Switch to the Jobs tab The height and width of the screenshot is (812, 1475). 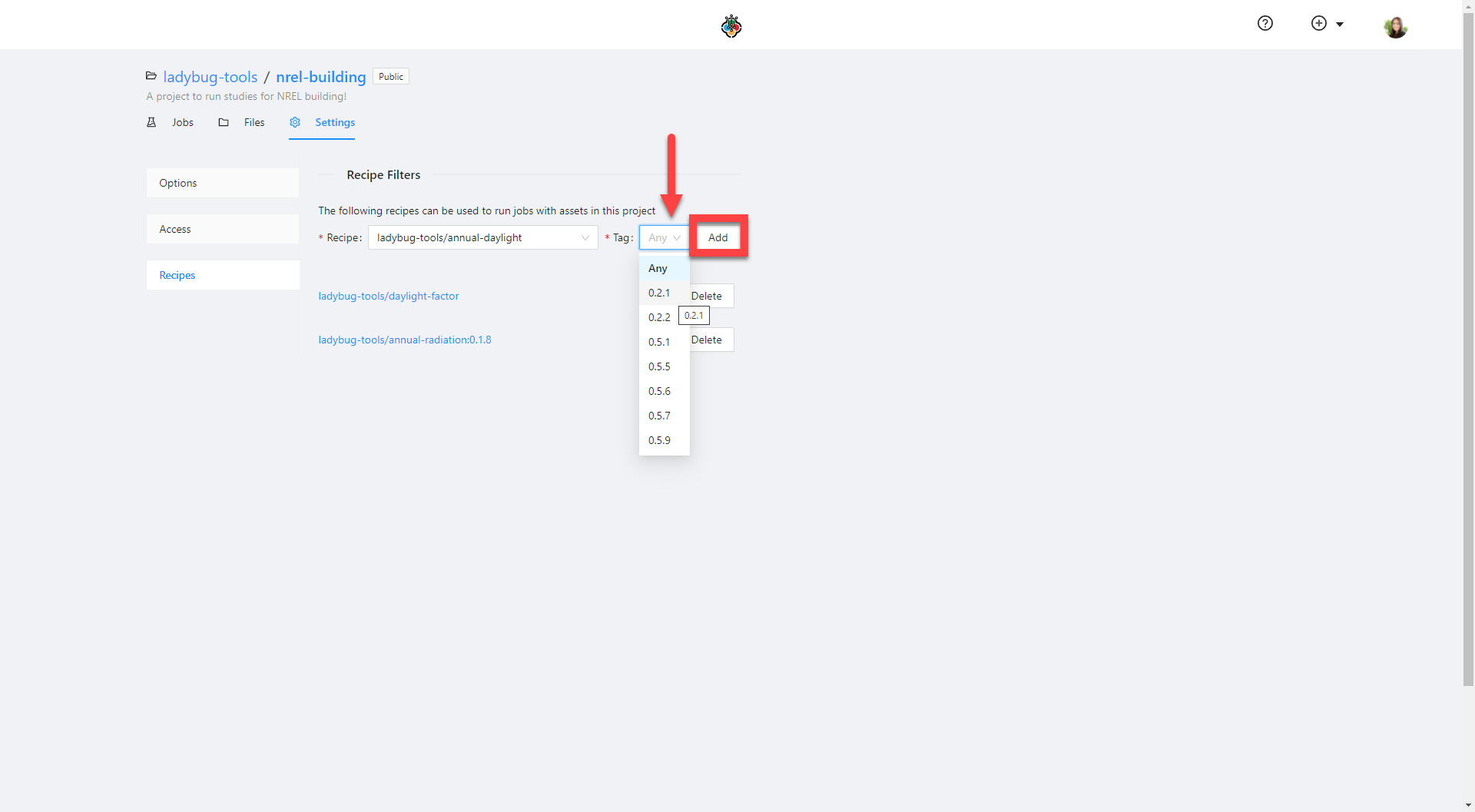pos(182,123)
